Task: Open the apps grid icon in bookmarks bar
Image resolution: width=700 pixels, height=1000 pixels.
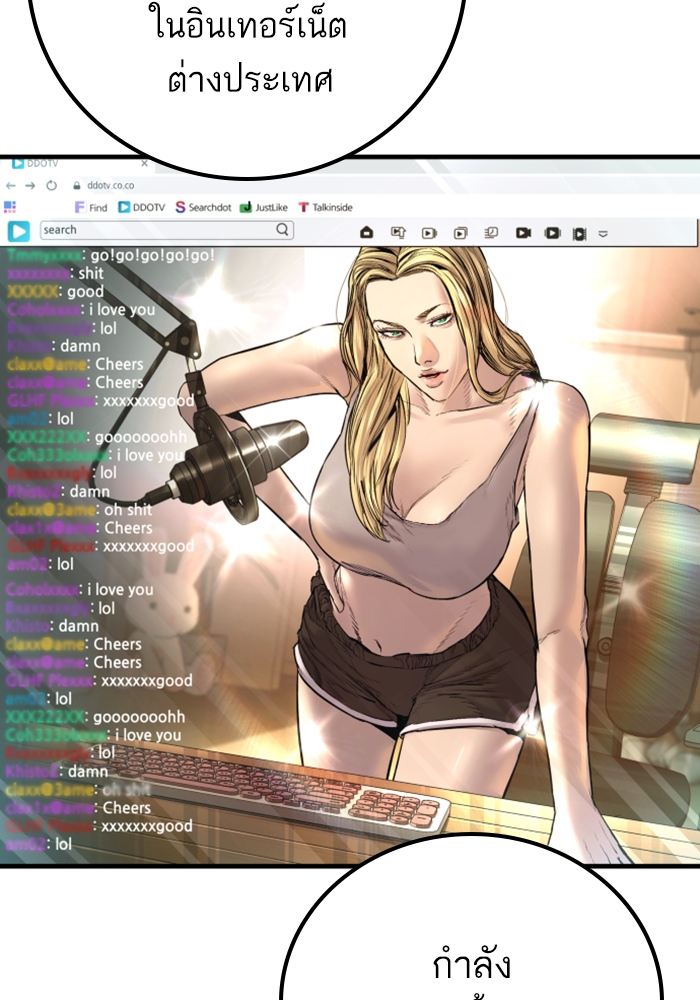Action: pyautogui.click(x=10, y=207)
